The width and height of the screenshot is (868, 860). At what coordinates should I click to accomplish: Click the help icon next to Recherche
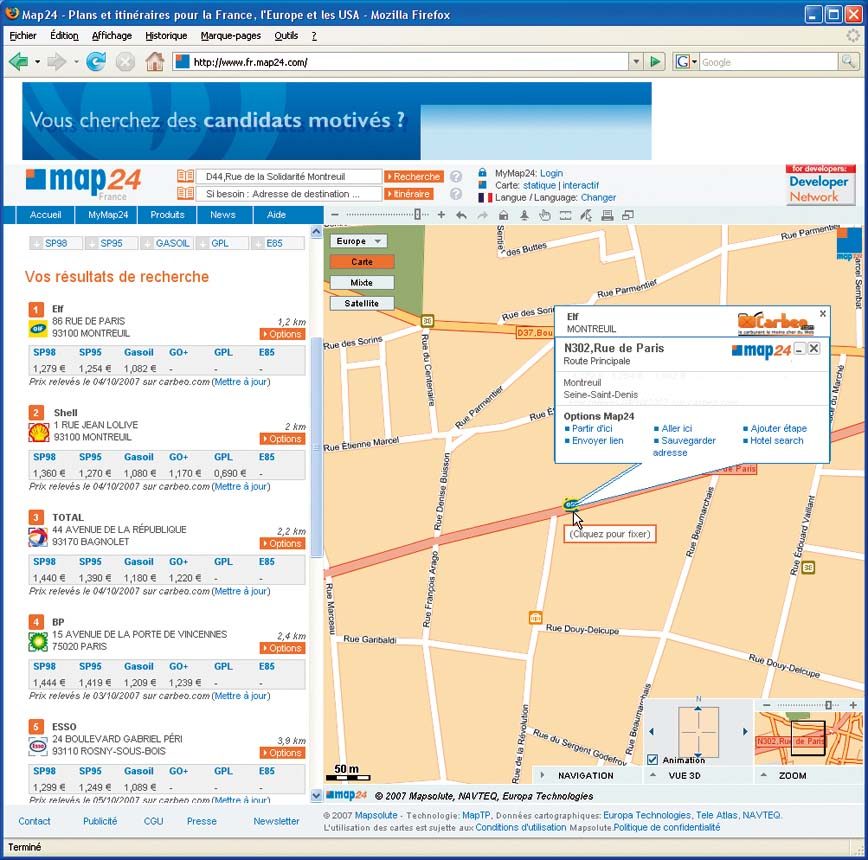pos(456,177)
